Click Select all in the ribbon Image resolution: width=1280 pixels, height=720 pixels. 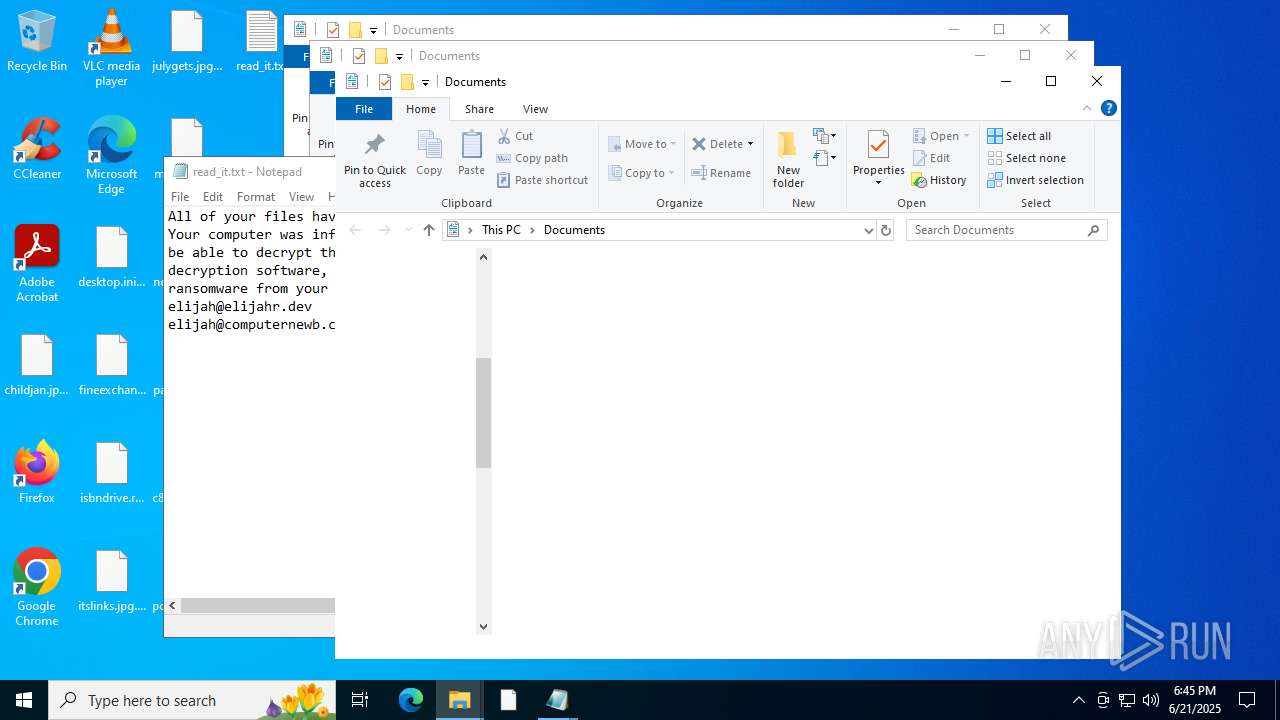click(x=1019, y=136)
